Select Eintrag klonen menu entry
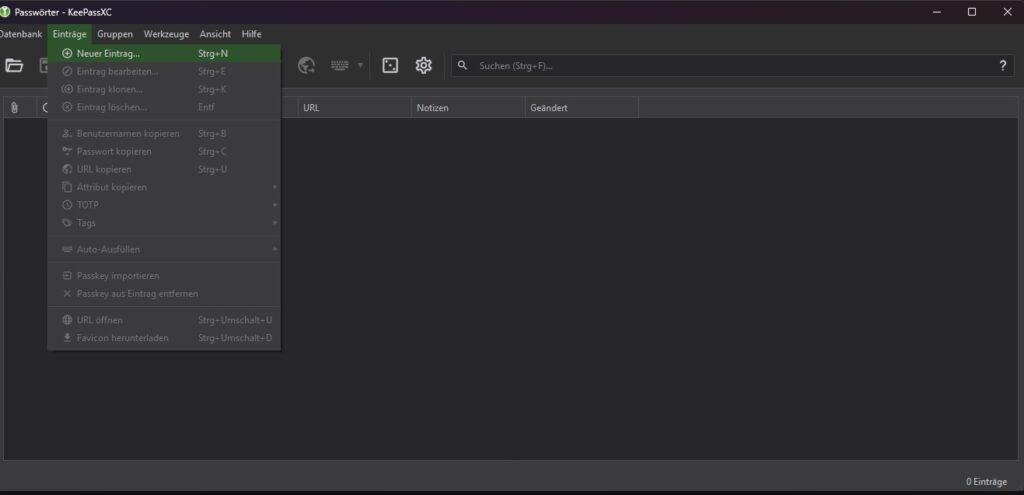 (x=165, y=89)
